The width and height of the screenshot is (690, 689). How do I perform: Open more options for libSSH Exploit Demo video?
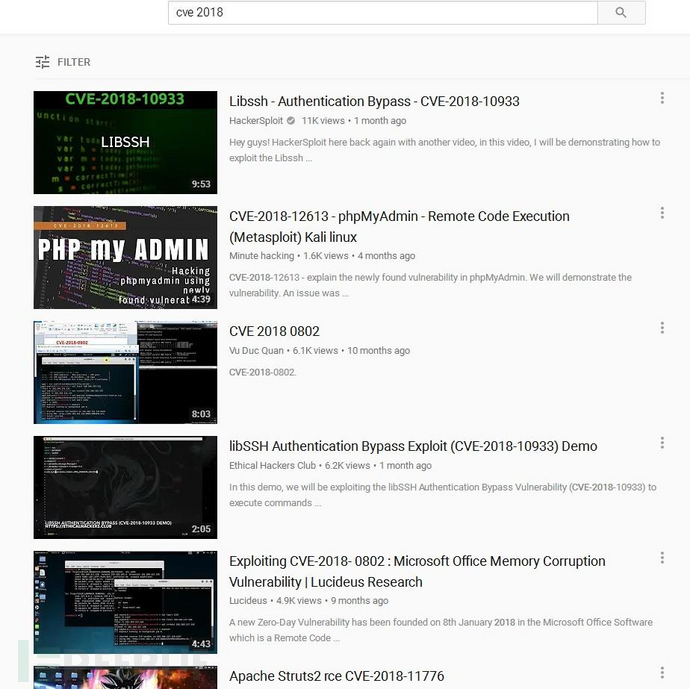662,443
